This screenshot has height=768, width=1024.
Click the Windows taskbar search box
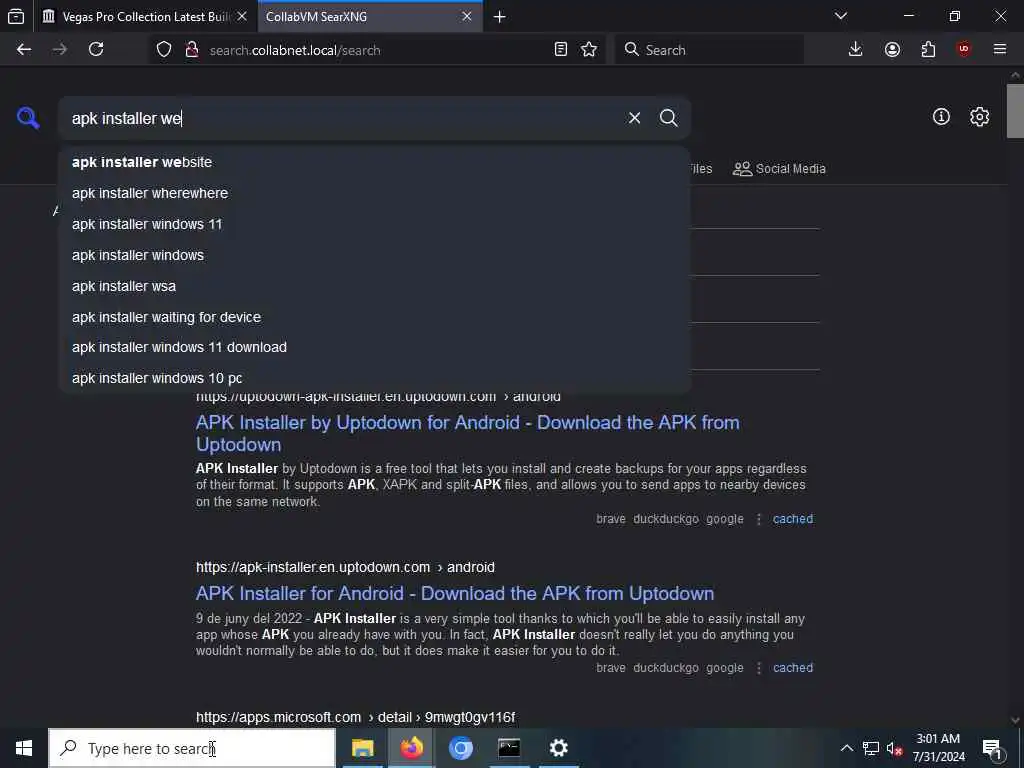(x=192, y=748)
